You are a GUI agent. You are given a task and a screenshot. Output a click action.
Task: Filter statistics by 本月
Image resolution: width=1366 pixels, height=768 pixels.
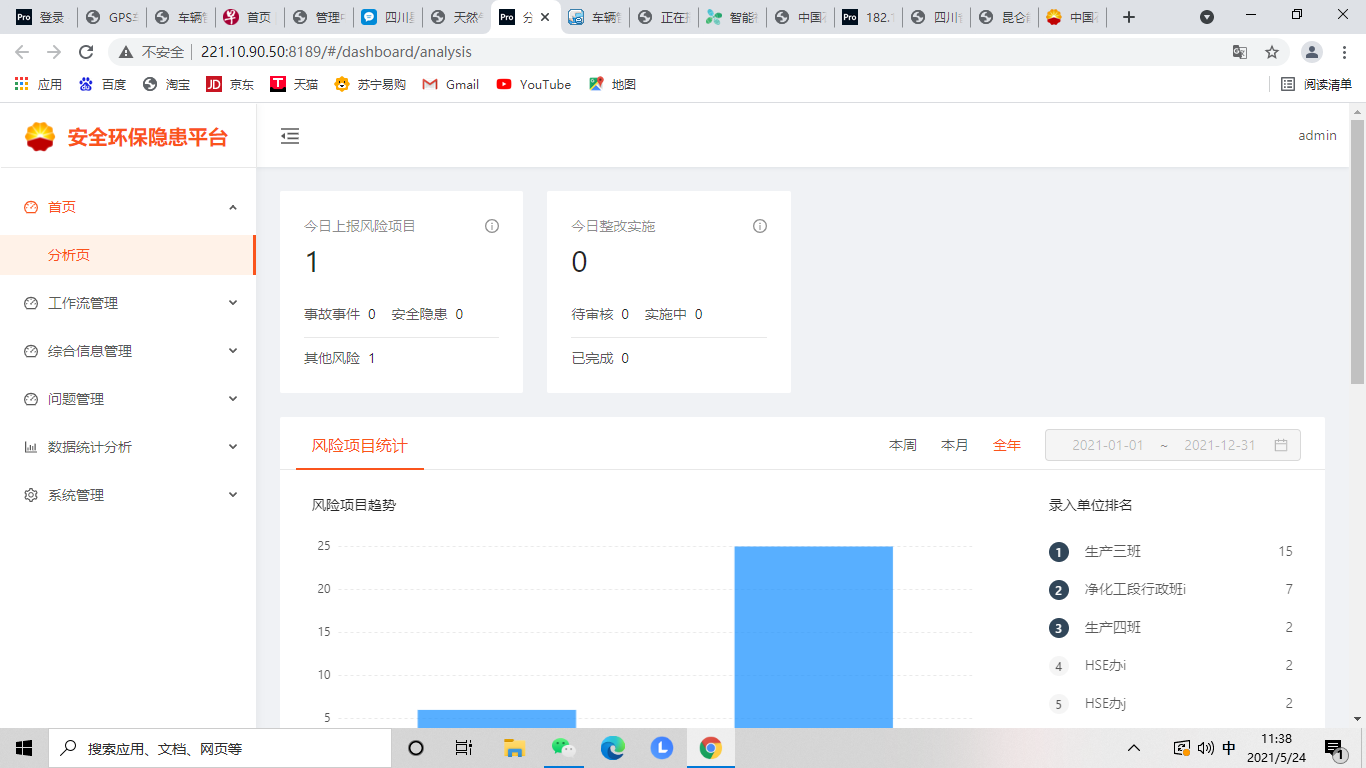click(955, 445)
